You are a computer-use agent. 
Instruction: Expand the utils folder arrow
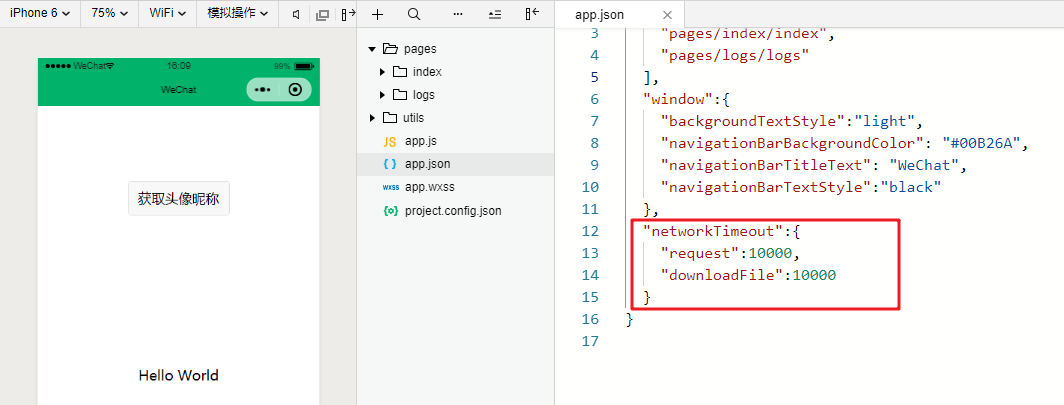(373, 118)
